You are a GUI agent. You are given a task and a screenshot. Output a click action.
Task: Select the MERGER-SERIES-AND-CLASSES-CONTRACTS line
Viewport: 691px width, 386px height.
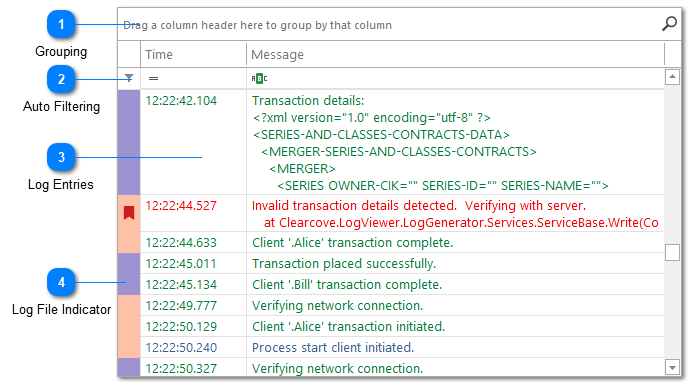pos(398,152)
